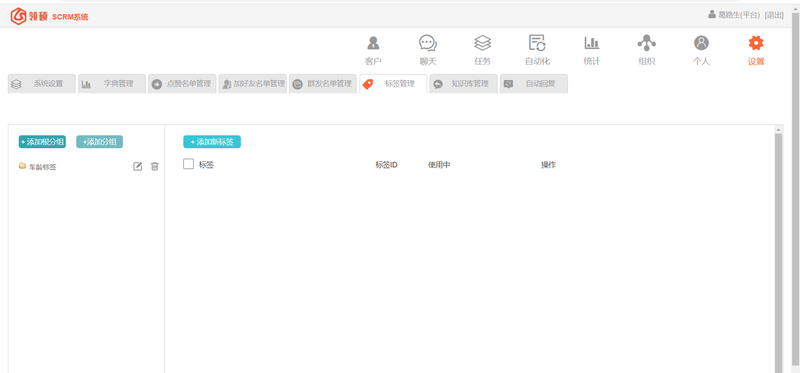Click the 使用中 column header
This screenshot has width=800, height=373.
point(439,165)
